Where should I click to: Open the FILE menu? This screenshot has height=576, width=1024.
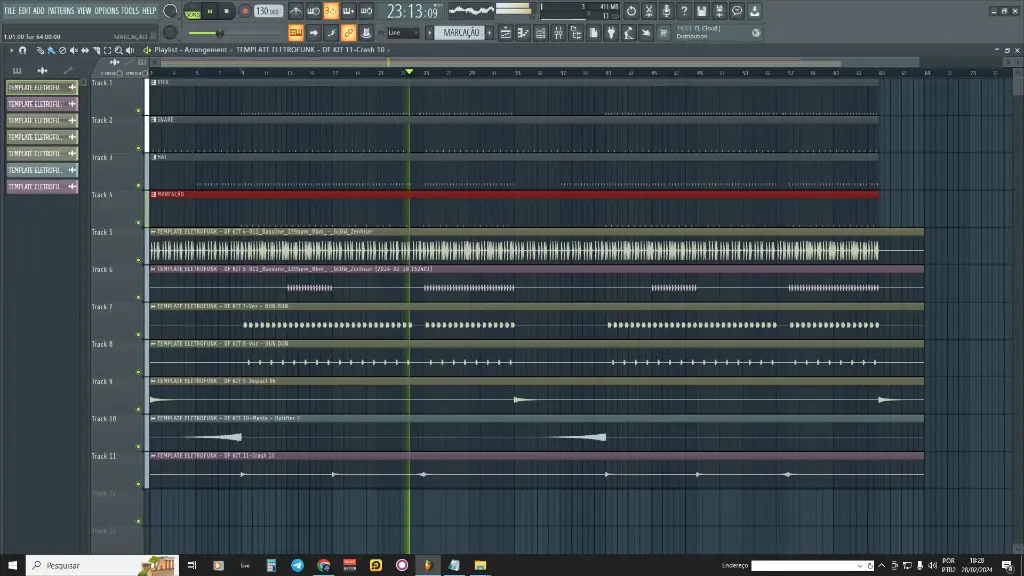(10, 10)
